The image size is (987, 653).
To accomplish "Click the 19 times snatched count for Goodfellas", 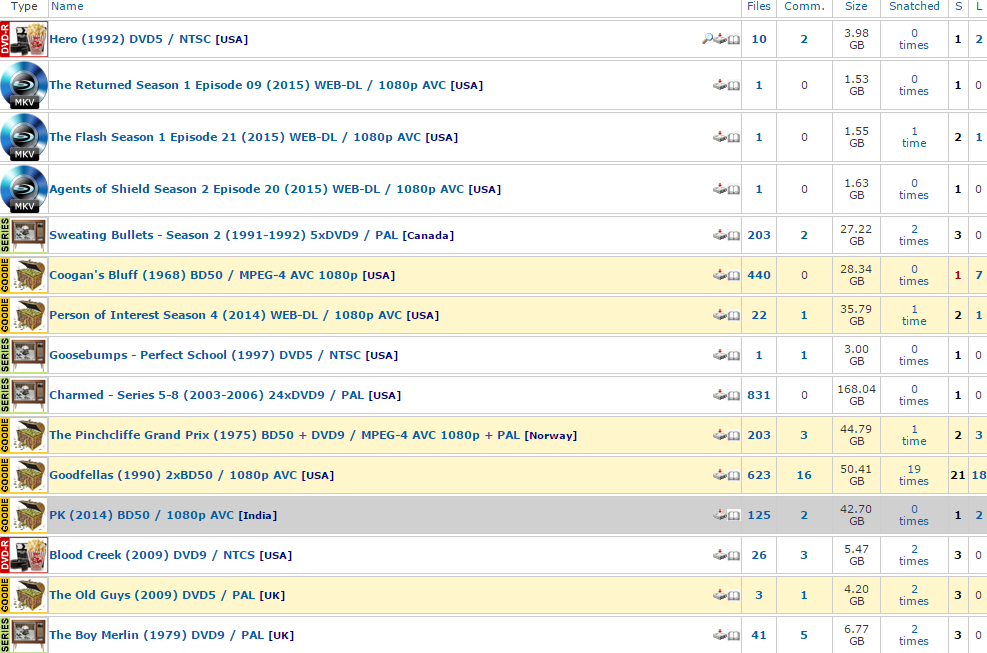I will [x=914, y=475].
